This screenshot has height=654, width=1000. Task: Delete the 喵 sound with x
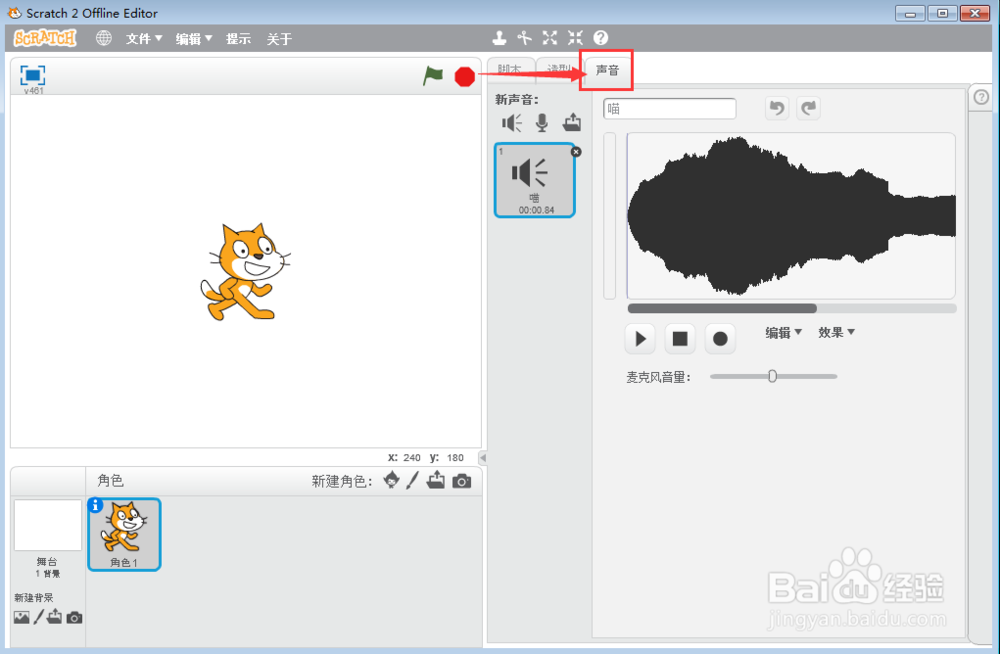point(576,152)
